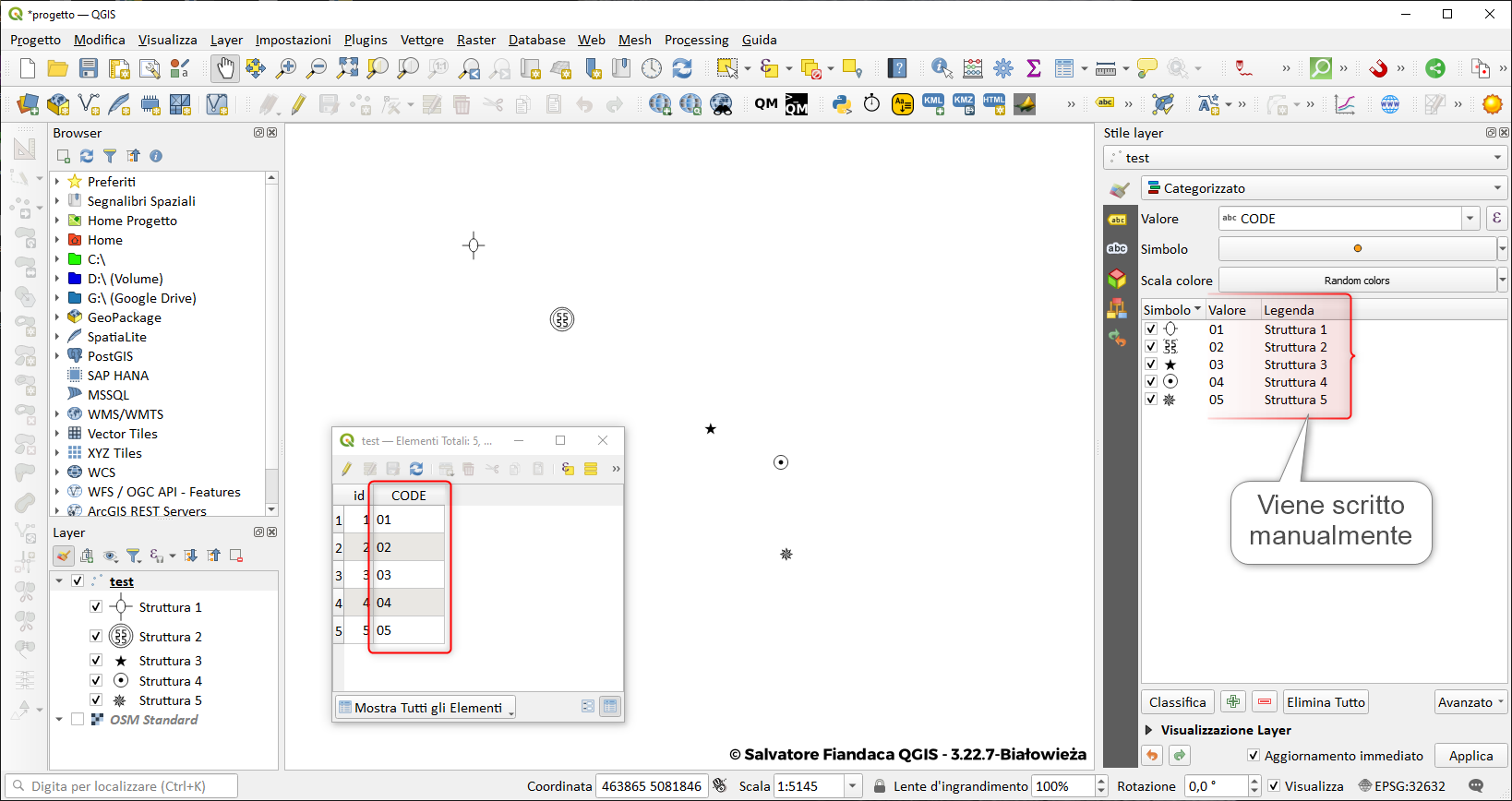
Task: Disable Aggiornamento immediato checkbox
Action: pos(1253,756)
